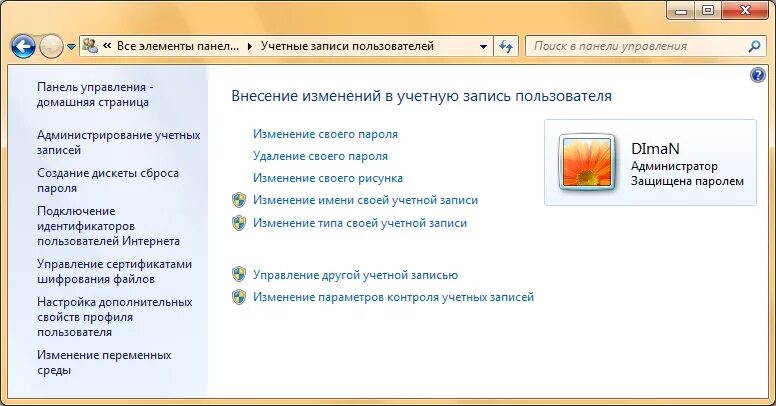Screen dimensions: 776x406
Task: Open the address bar history dropdown
Action: 484,47
